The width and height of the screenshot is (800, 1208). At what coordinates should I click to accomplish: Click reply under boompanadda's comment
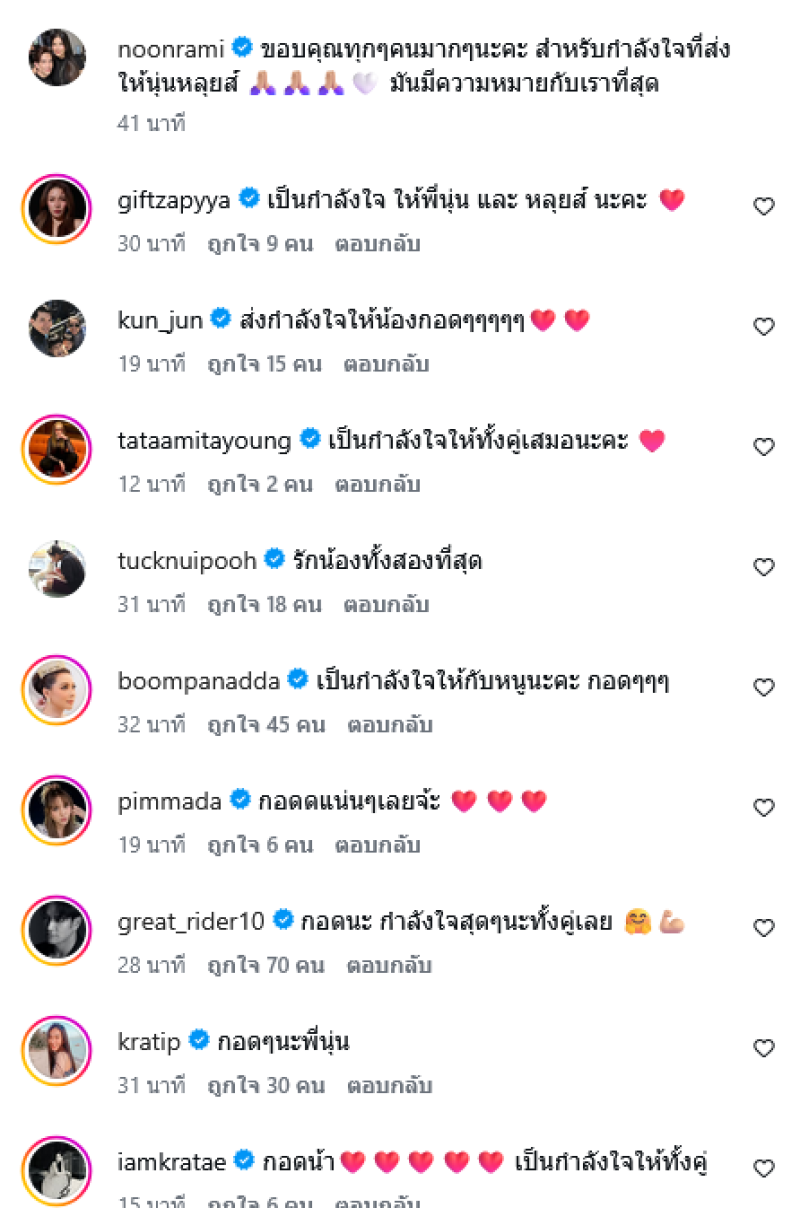(389, 725)
